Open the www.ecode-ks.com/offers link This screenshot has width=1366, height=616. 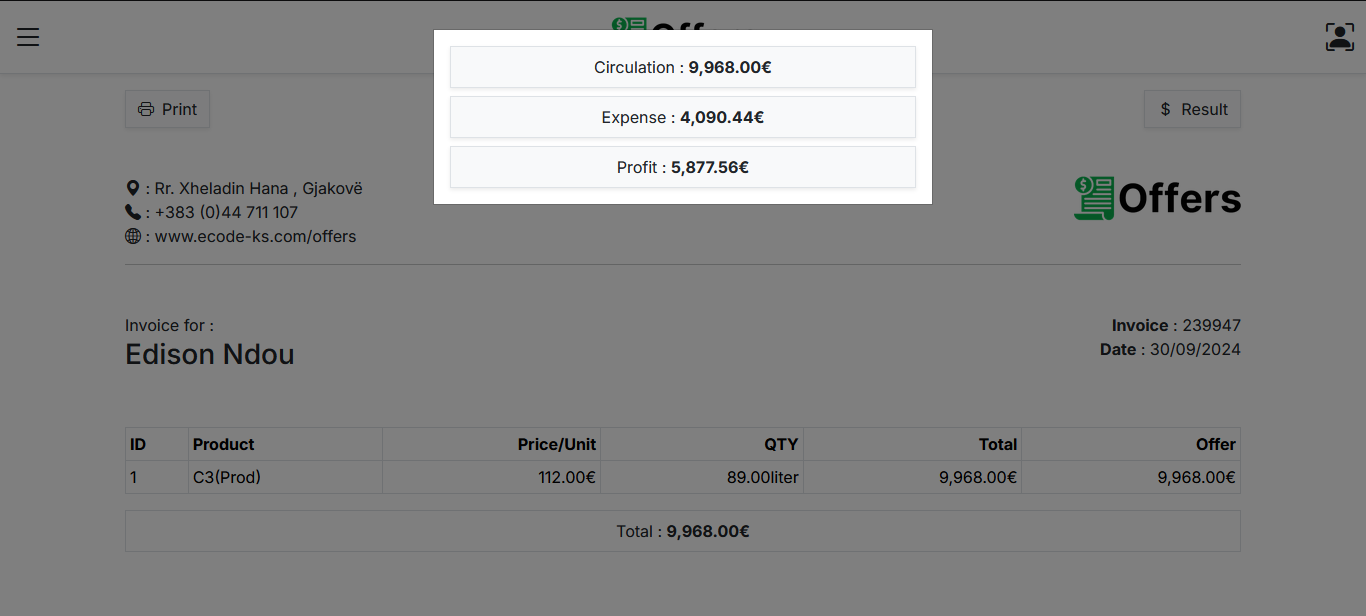(255, 237)
